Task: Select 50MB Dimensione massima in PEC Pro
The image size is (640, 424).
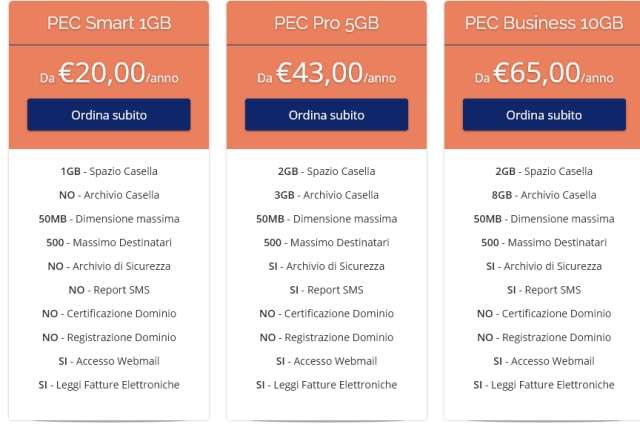Action: (x=326, y=219)
